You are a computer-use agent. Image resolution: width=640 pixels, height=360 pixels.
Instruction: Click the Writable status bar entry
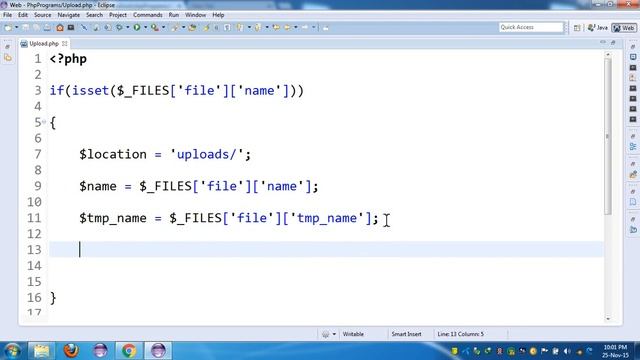tap(353, 334)
